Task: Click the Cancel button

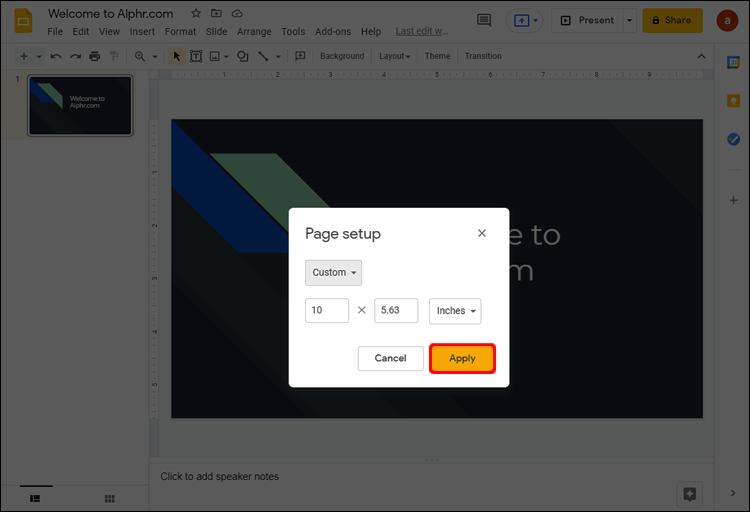Action: pyautogui.click(x=390, y=358)
